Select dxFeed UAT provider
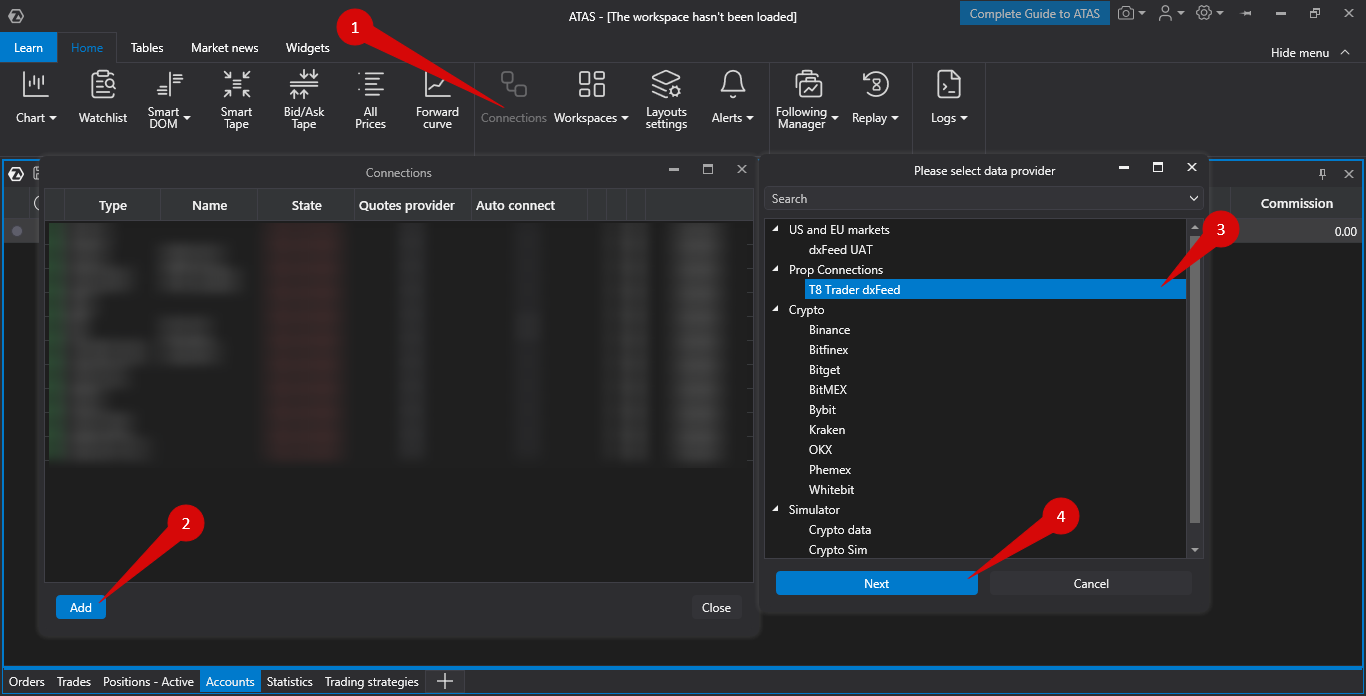Image resolution: width=1366 pixels, height=696 pixels. click(841, 249)
